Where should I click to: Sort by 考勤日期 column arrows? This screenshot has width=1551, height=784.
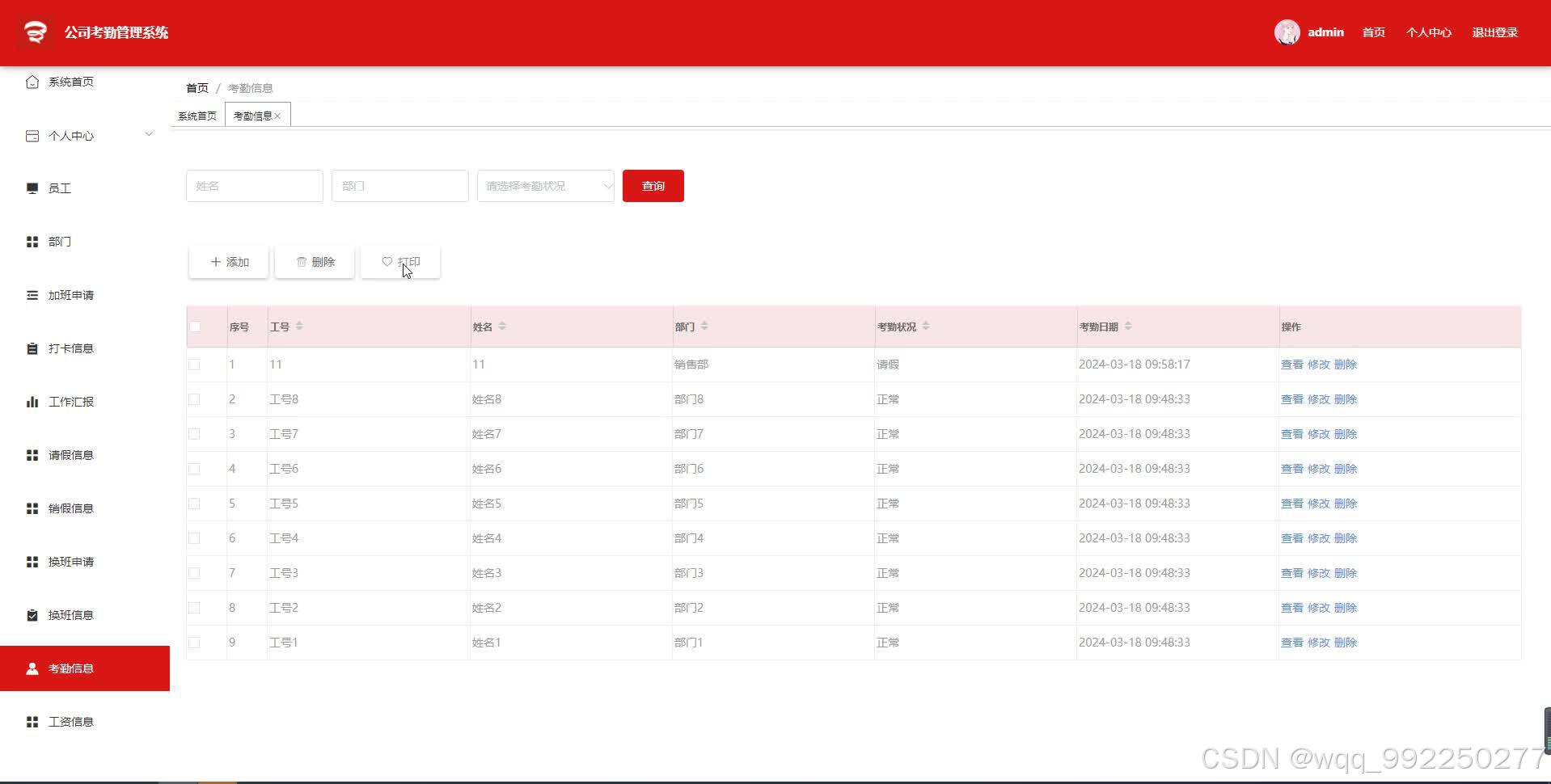pyautogui.click(x=1128, y=326)
